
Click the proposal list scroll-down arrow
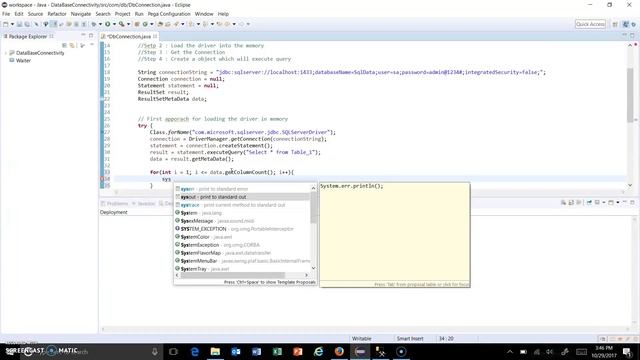(313, 268)
